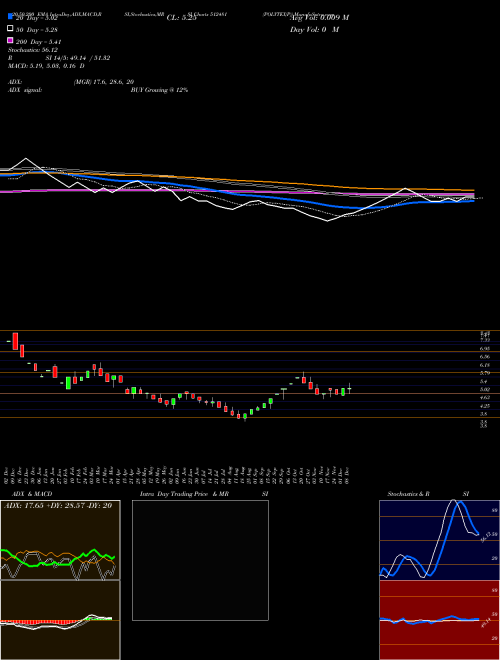500x660 pixels.
Task: Click the 'MACD: 5.19, 5.03, 0.16 D' readout
Action: click(x=46, y=66)
